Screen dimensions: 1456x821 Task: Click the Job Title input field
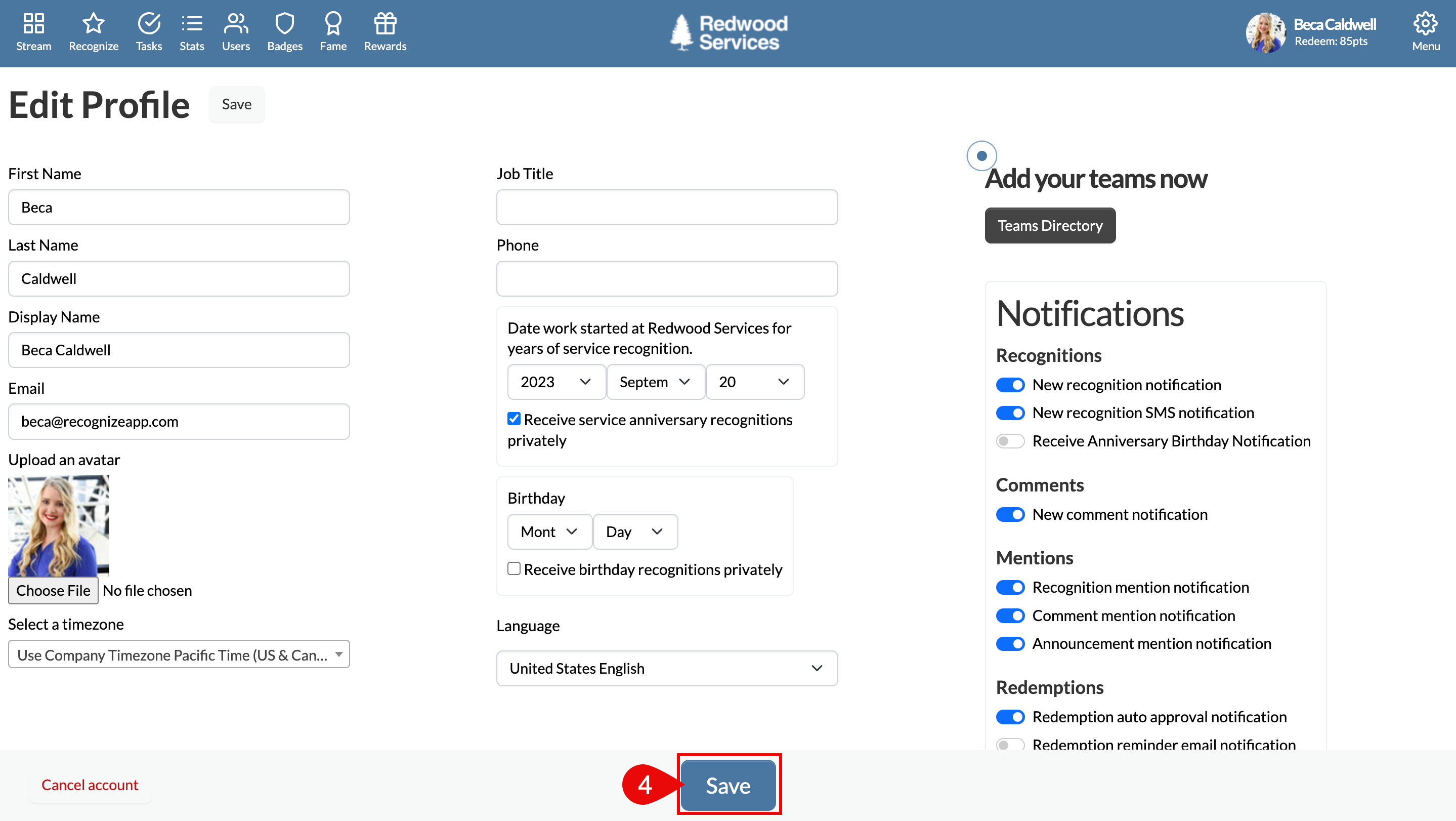[667, 208]
